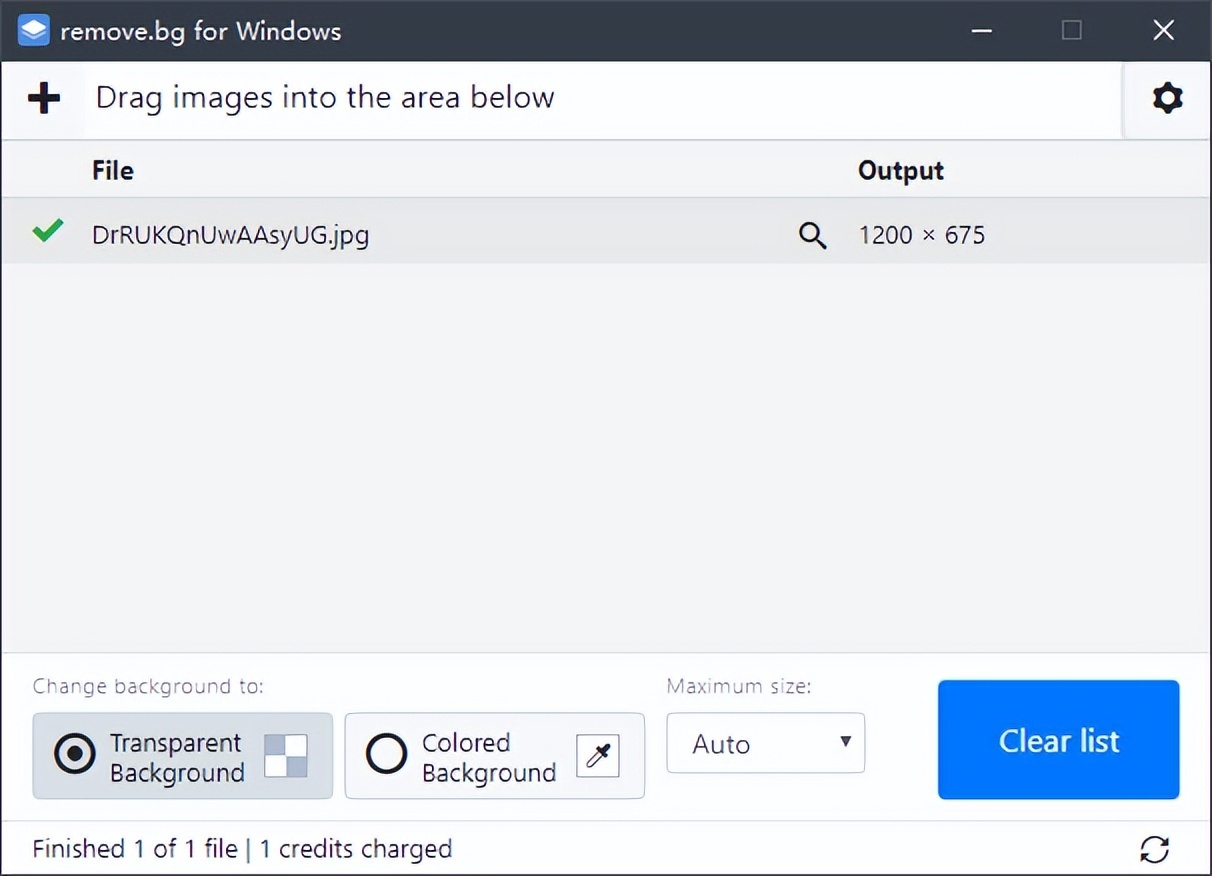The image size is (1212, 876).
Task: Click the remove.bg app logo icon
Action: pos(34,30)
